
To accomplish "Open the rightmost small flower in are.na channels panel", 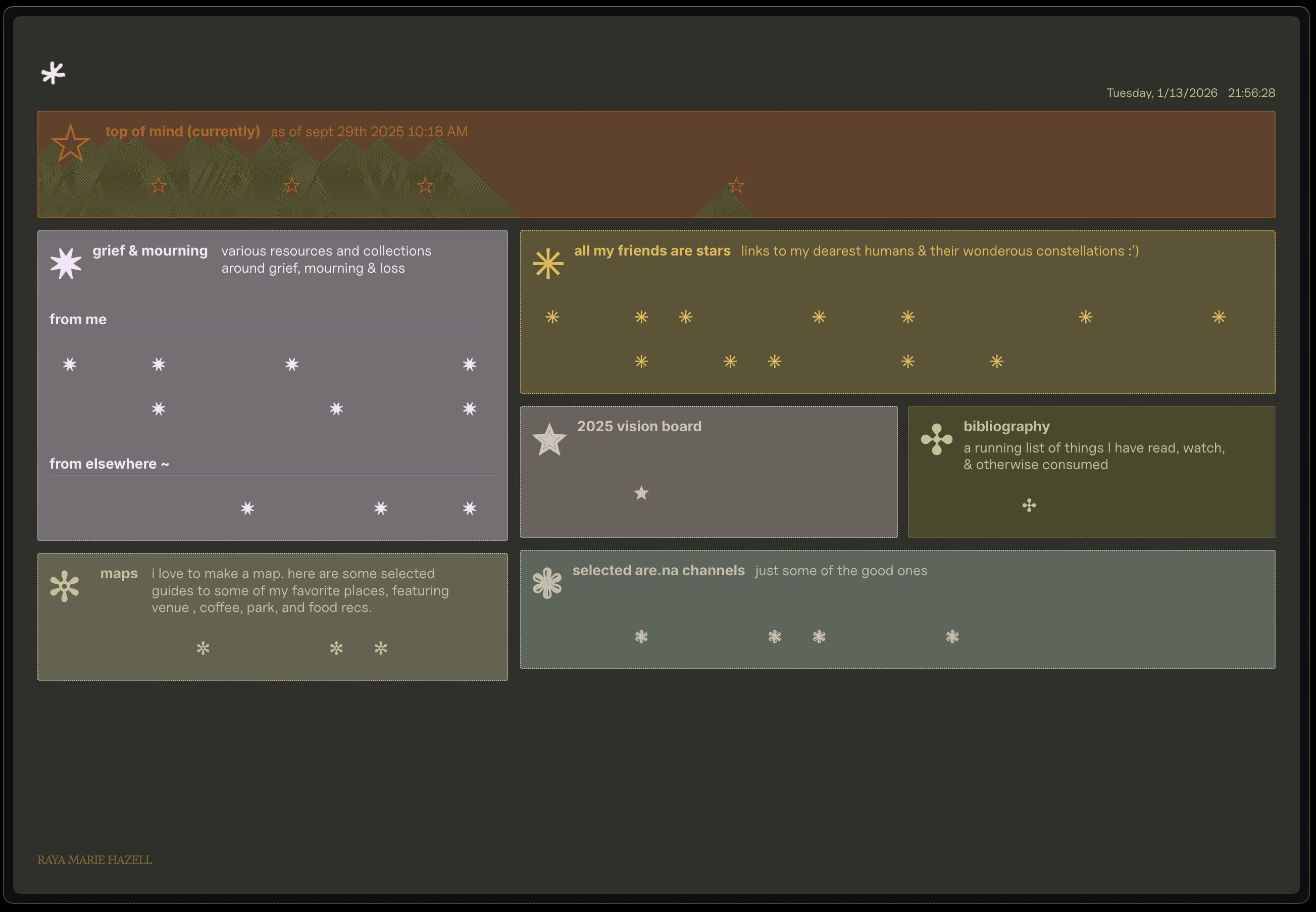I will point(952,636).
